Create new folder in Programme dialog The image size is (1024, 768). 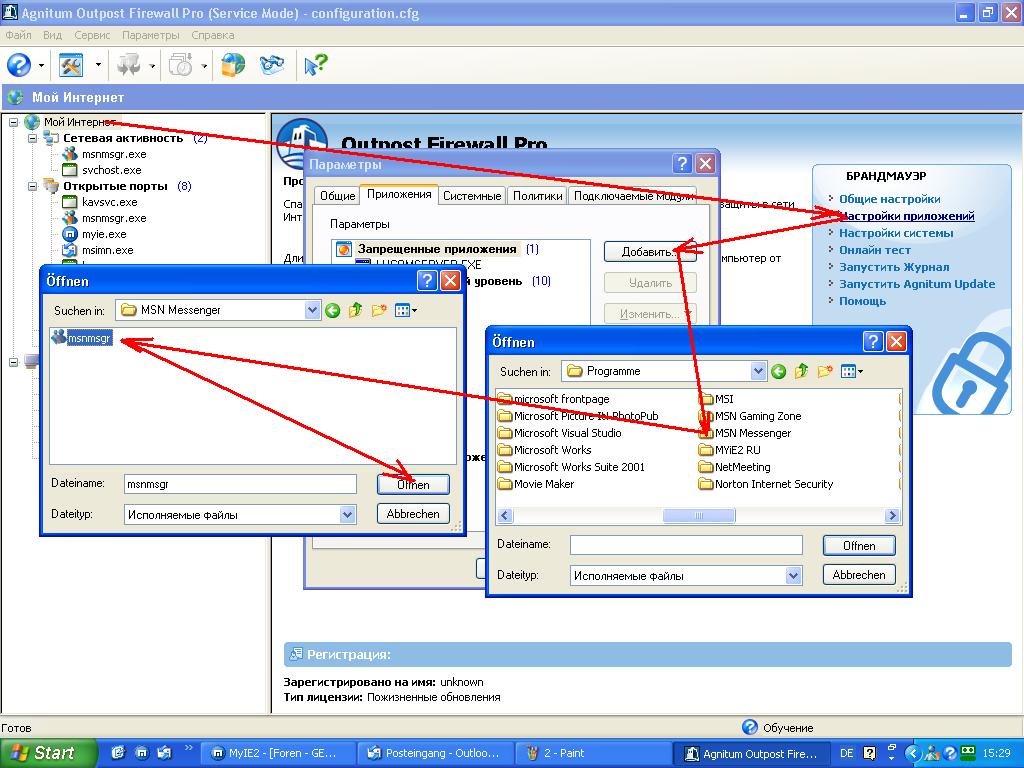click(825, 372)
